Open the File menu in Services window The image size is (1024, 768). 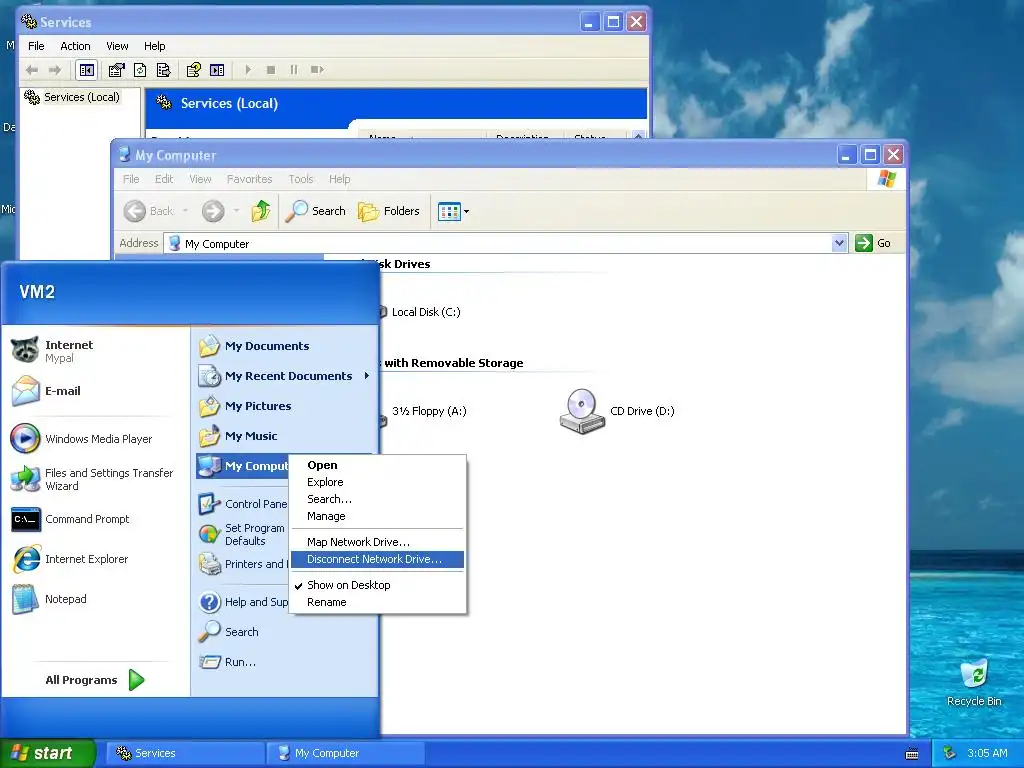pyautogui.click(x=36, y=46)
